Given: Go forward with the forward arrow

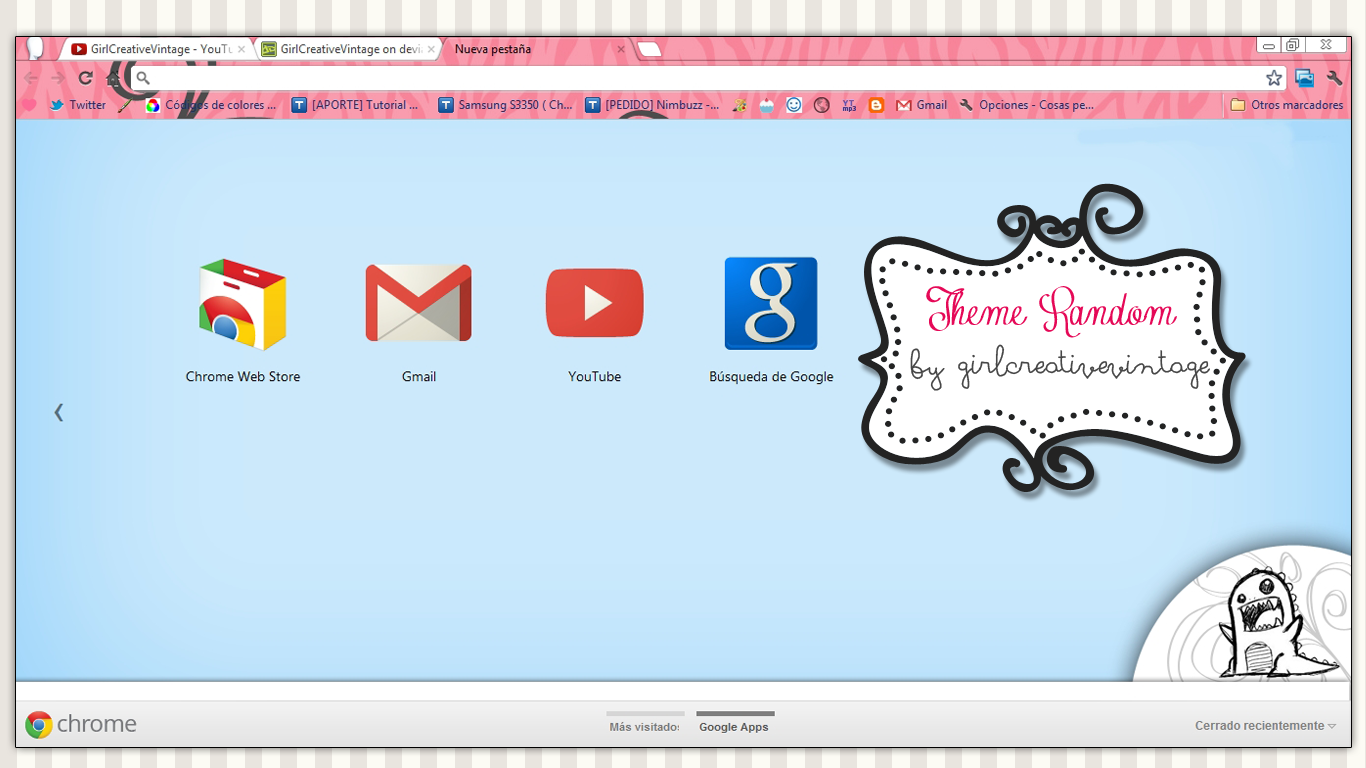Looking at the screenshot, I should click(58, 78).
